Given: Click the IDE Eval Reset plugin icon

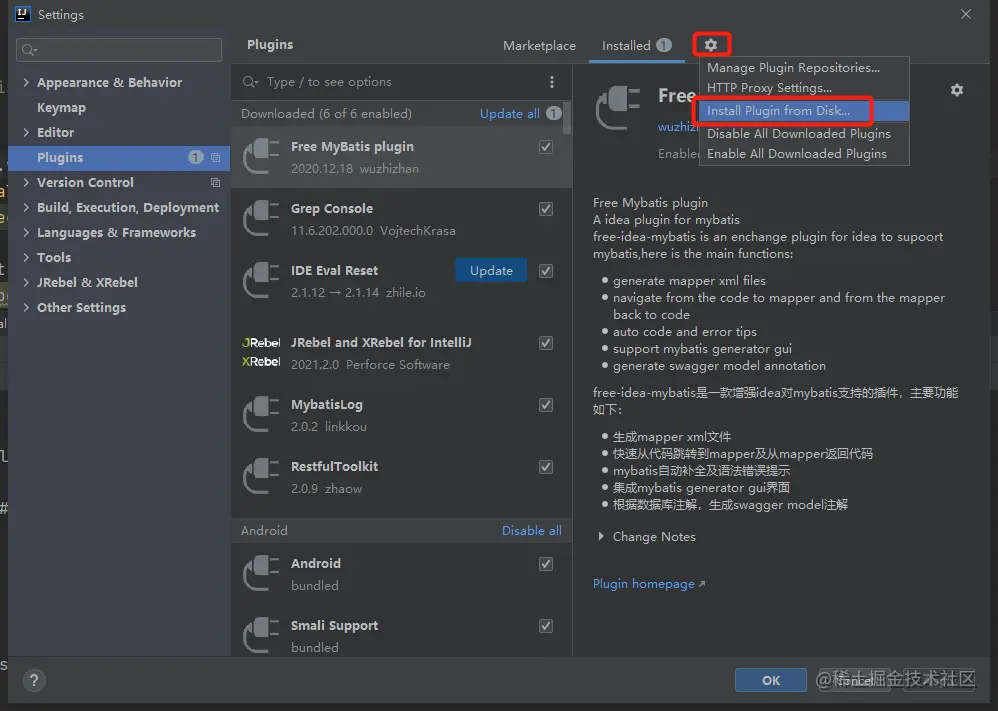Looking at the screenshot, I should (x=262, y=281).
